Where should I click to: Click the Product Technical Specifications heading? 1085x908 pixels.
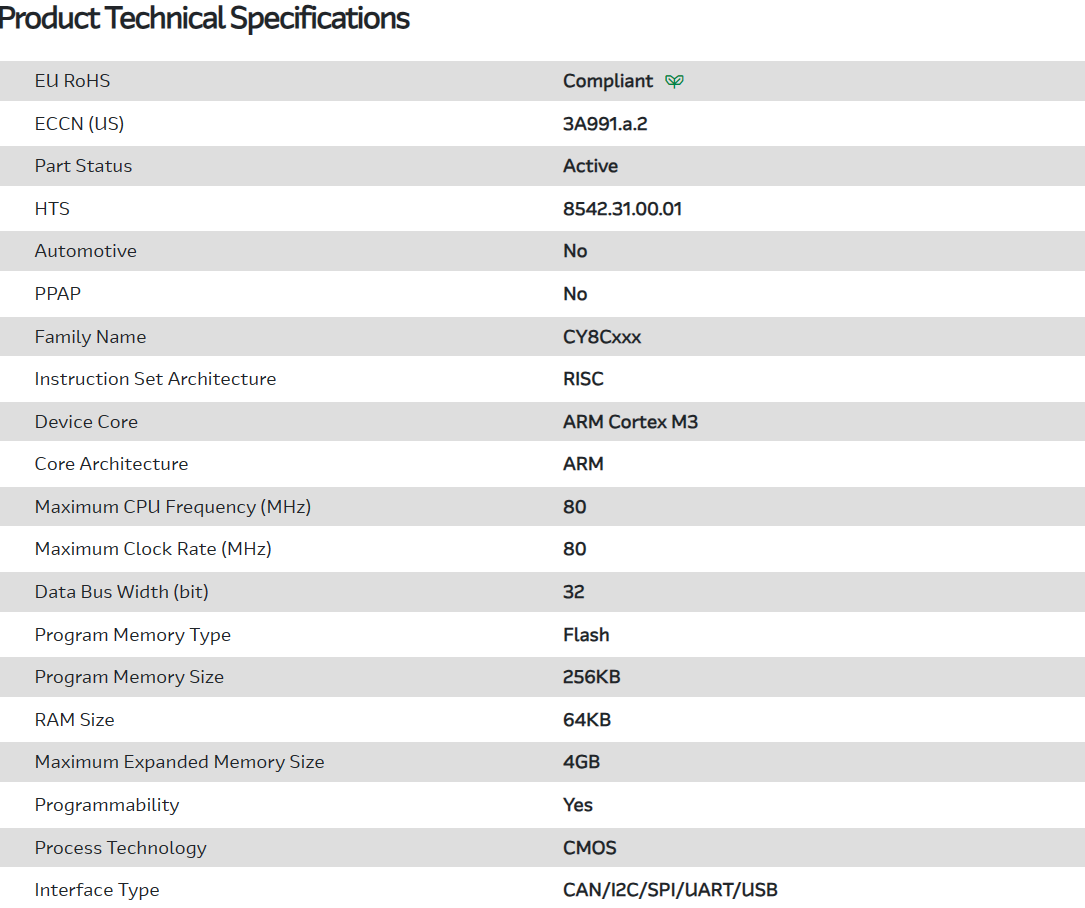tap(205, 18)
